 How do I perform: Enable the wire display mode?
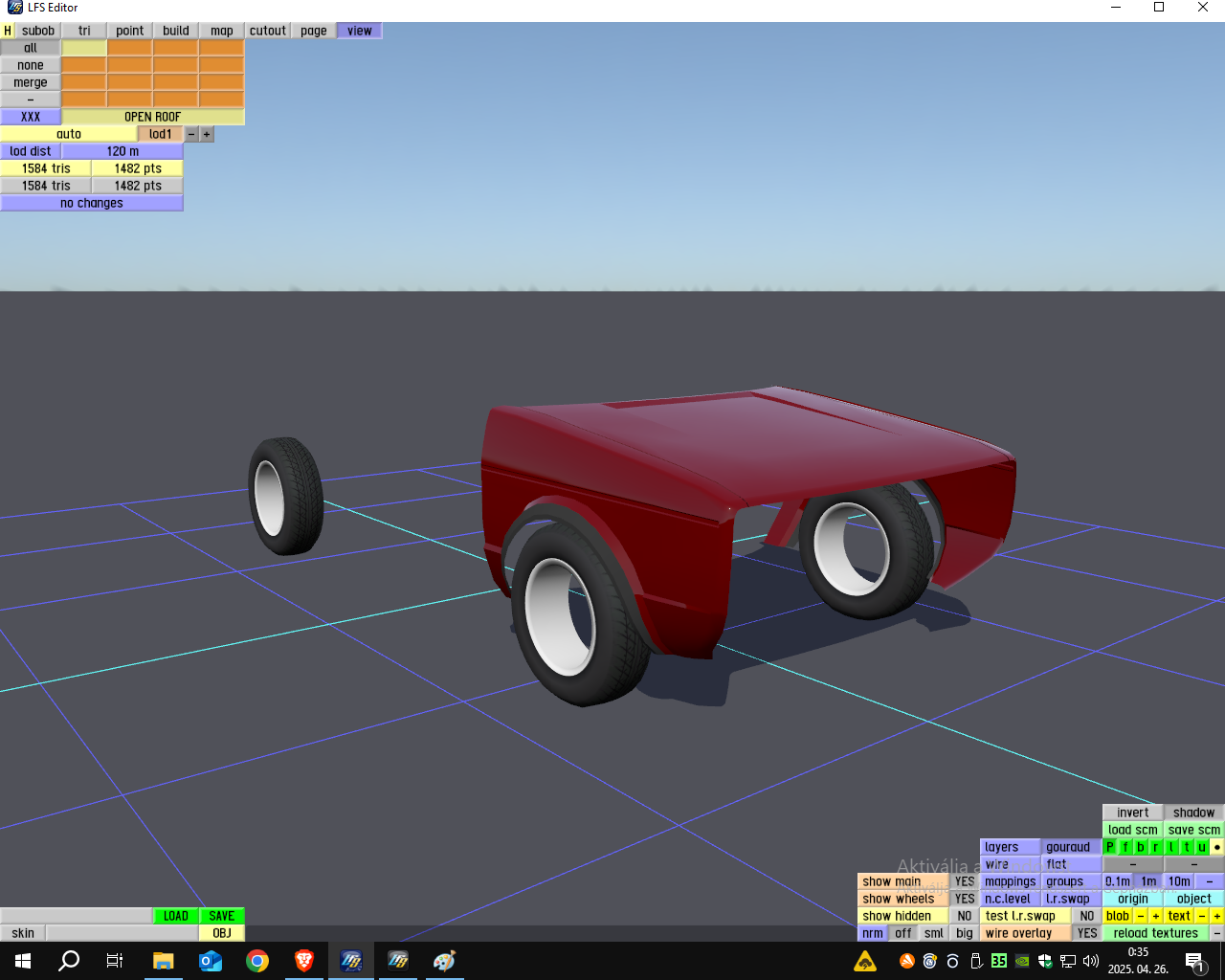pyautogui.click(x=1011, y=864)
